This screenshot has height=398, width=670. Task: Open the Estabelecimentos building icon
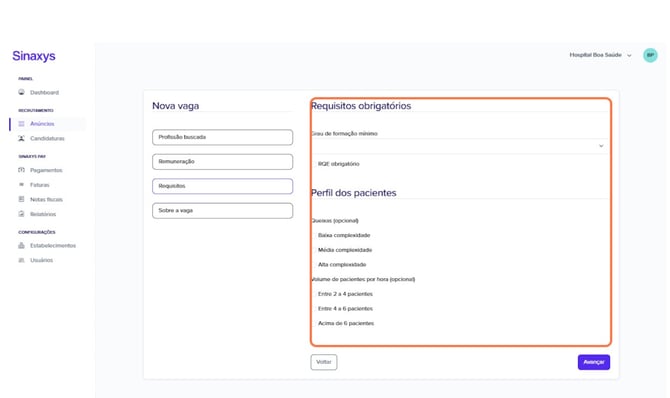click(21, 245)
